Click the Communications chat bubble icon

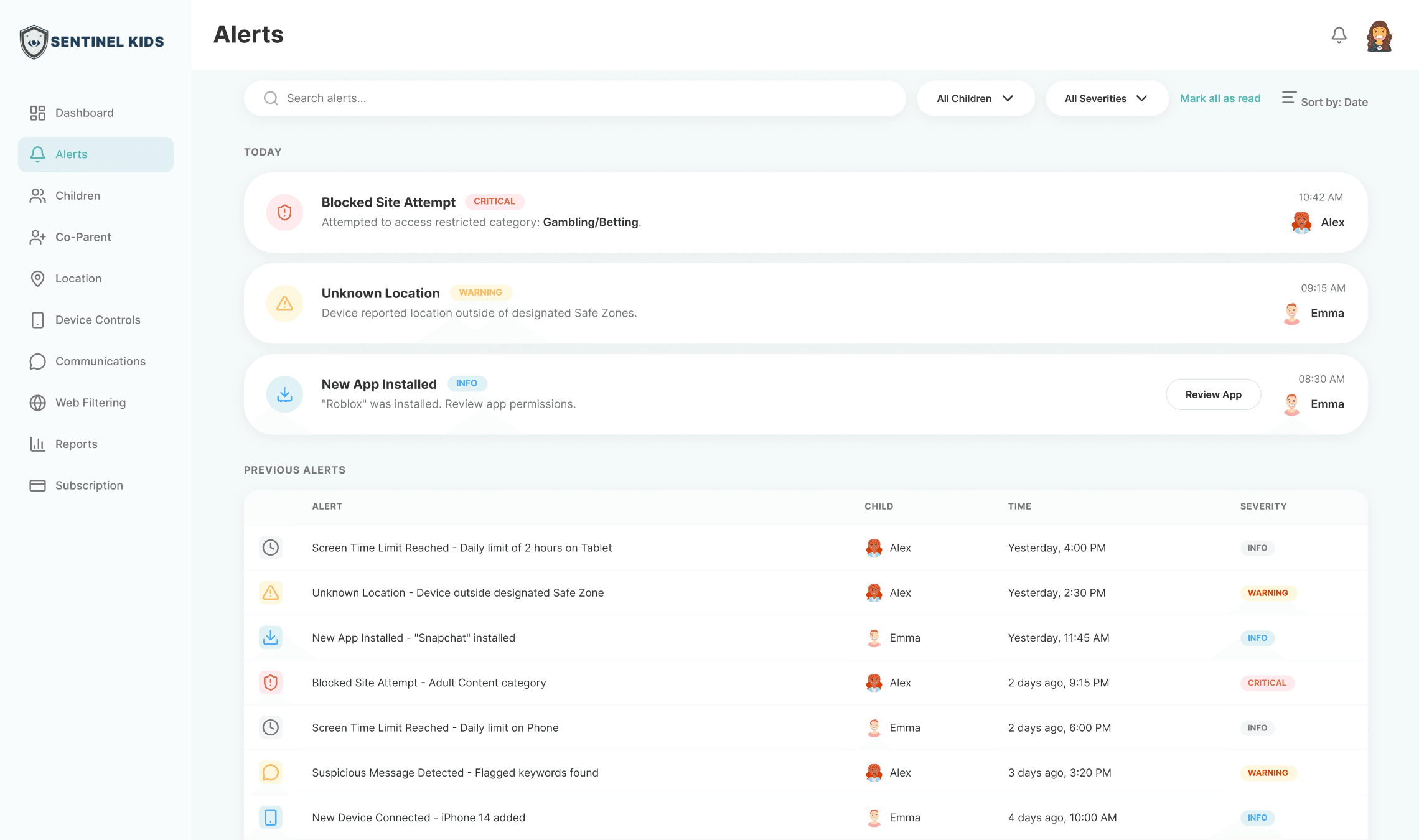(x=37, y=362)
